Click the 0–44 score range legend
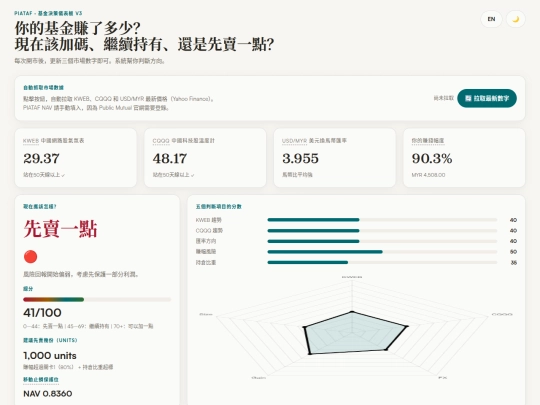 click(x=88, y=326)
